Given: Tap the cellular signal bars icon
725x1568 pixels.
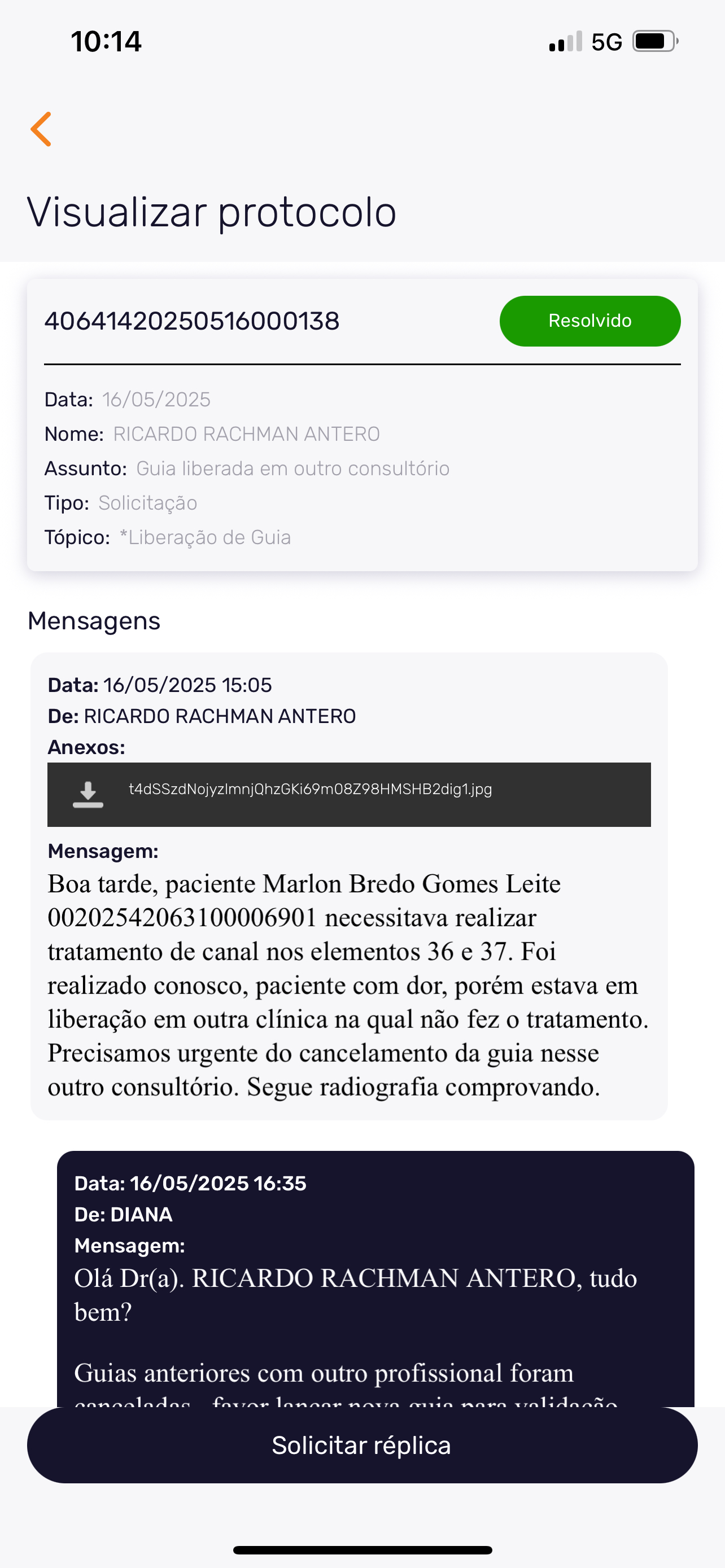Looking at the screenshot, I should (x=565, y=41).
